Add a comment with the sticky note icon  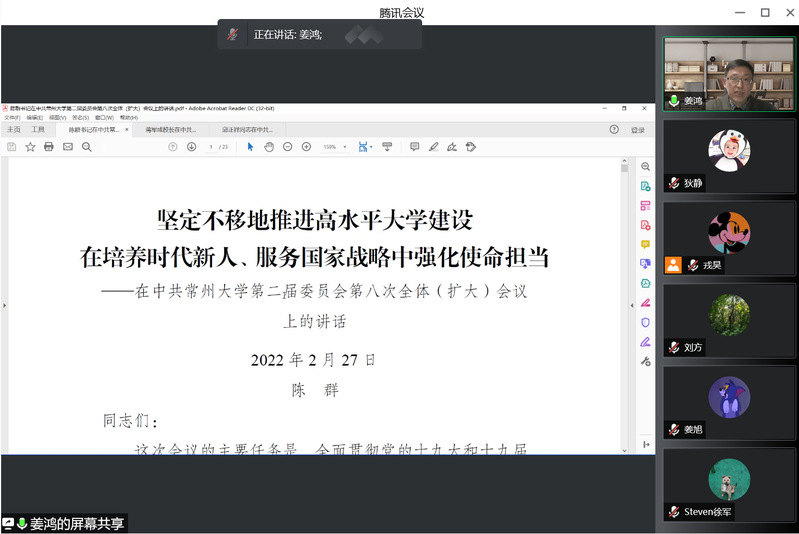pos(414,147)
